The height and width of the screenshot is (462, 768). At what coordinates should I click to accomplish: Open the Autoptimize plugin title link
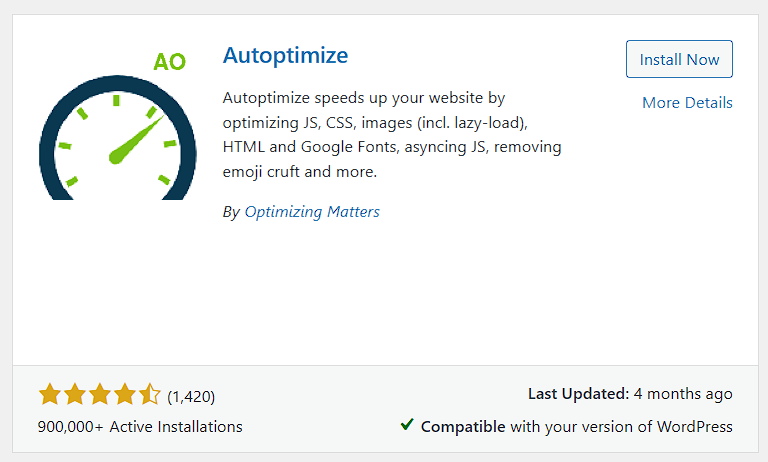(x=285, y=55)
